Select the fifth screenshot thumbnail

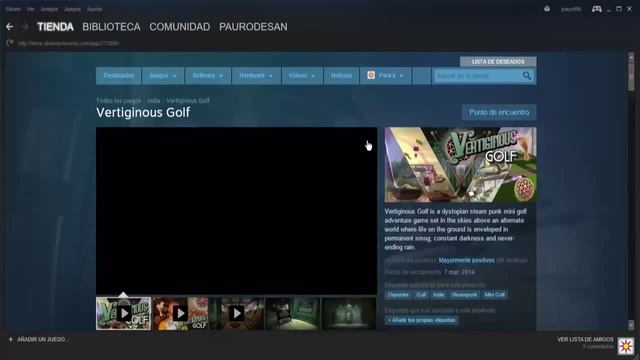click(349, 313)
